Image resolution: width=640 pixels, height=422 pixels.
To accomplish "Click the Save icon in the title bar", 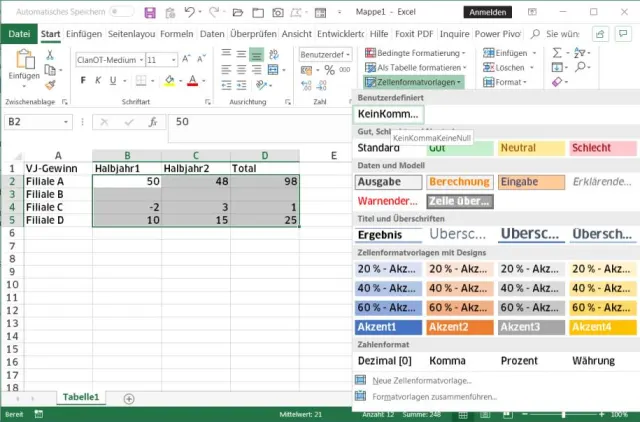I will tap(150, 13).
